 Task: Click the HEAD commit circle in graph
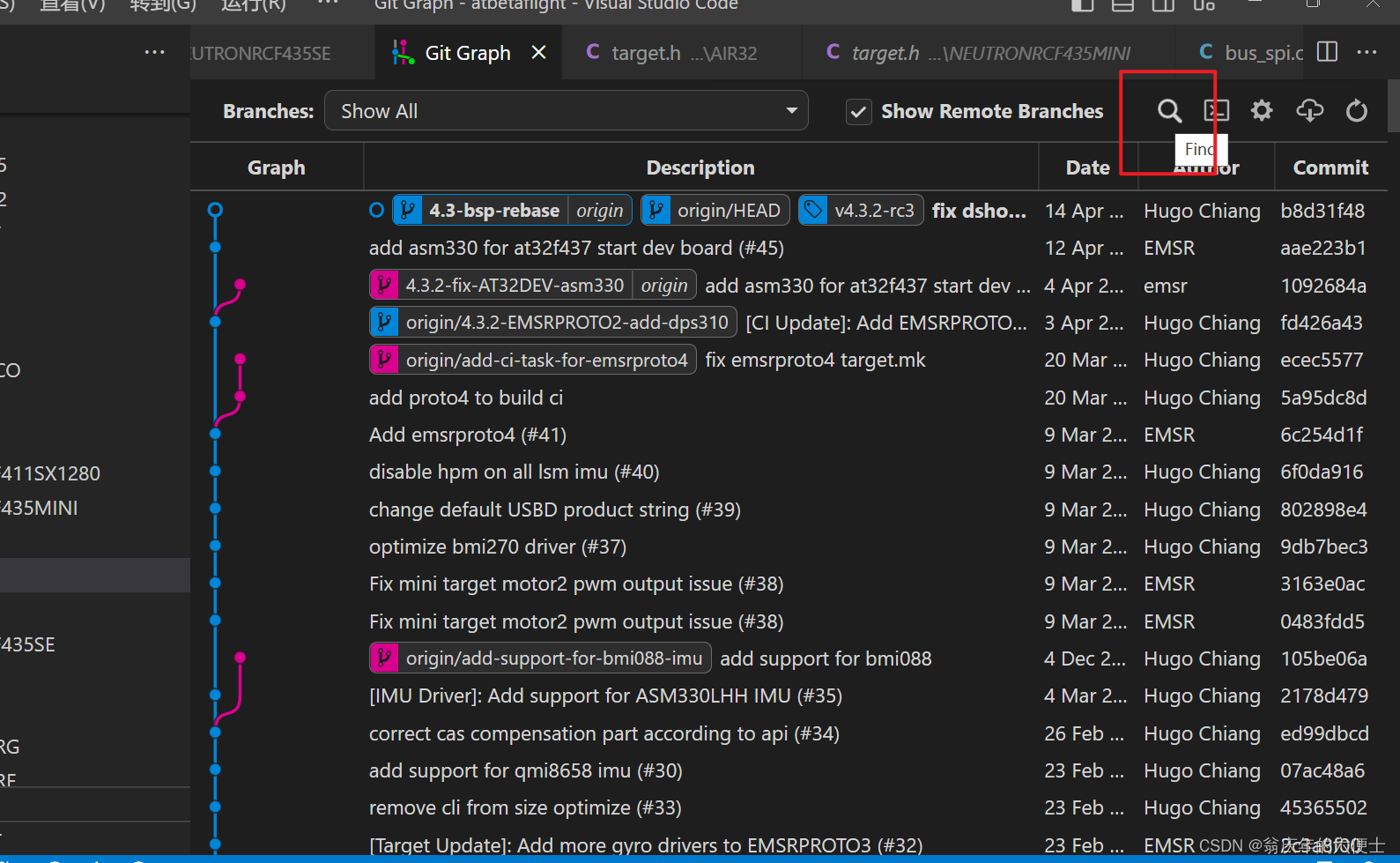(x=215, y=210)
